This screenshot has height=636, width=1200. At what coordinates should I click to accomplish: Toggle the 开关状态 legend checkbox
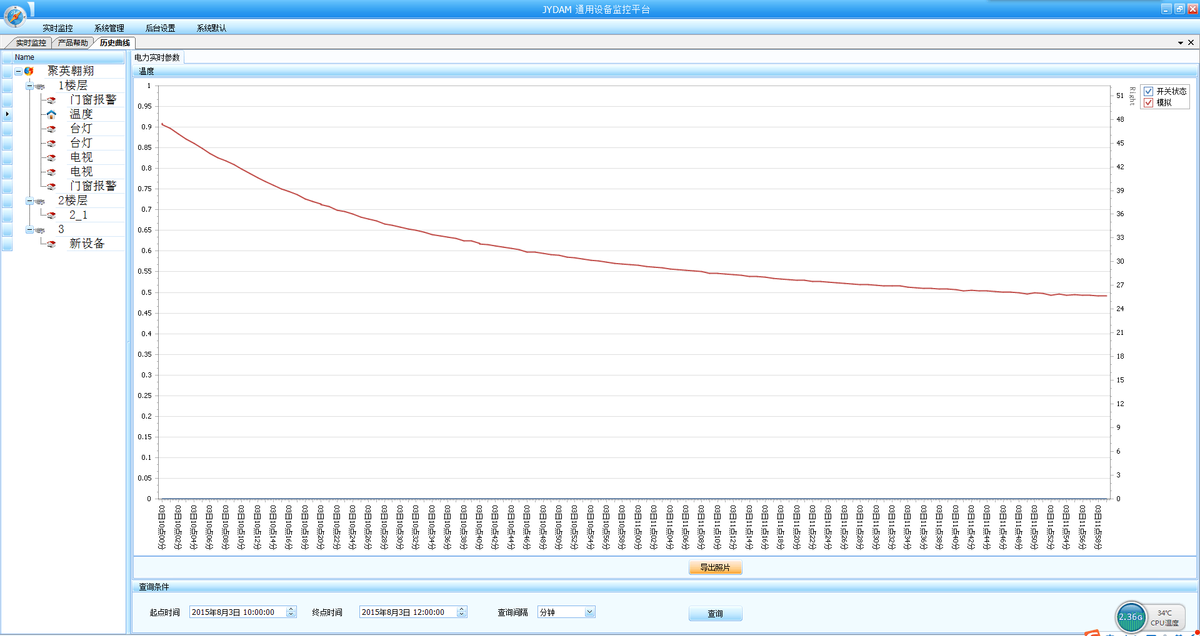1148,91
